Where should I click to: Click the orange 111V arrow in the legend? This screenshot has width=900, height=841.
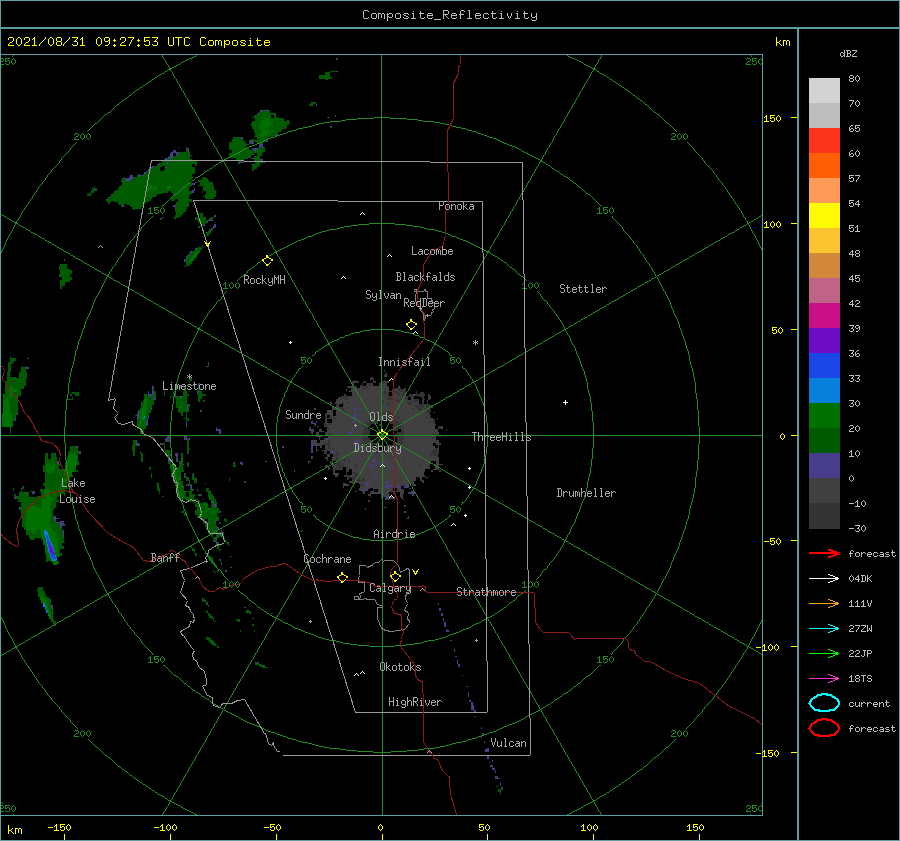click(824, 603)
